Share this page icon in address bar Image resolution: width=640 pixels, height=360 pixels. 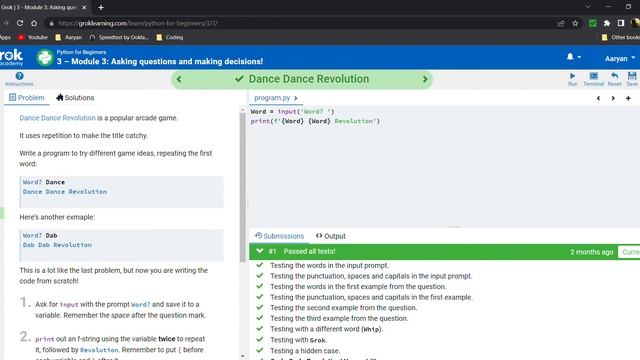click(561, 23)
